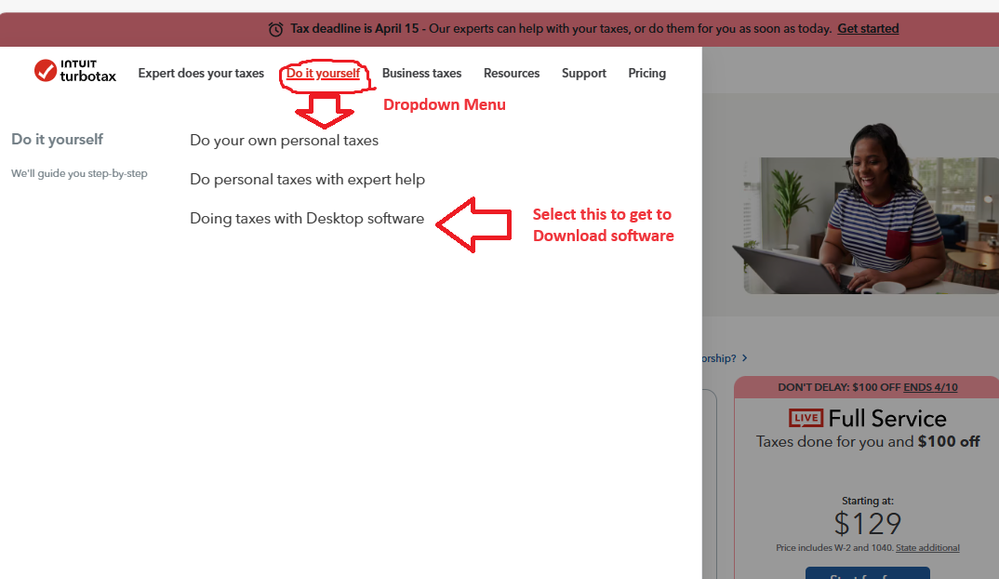Select Doing taxes with Desktop software
999x579 pixels.
pyautogui.click(x=307, y=218)
